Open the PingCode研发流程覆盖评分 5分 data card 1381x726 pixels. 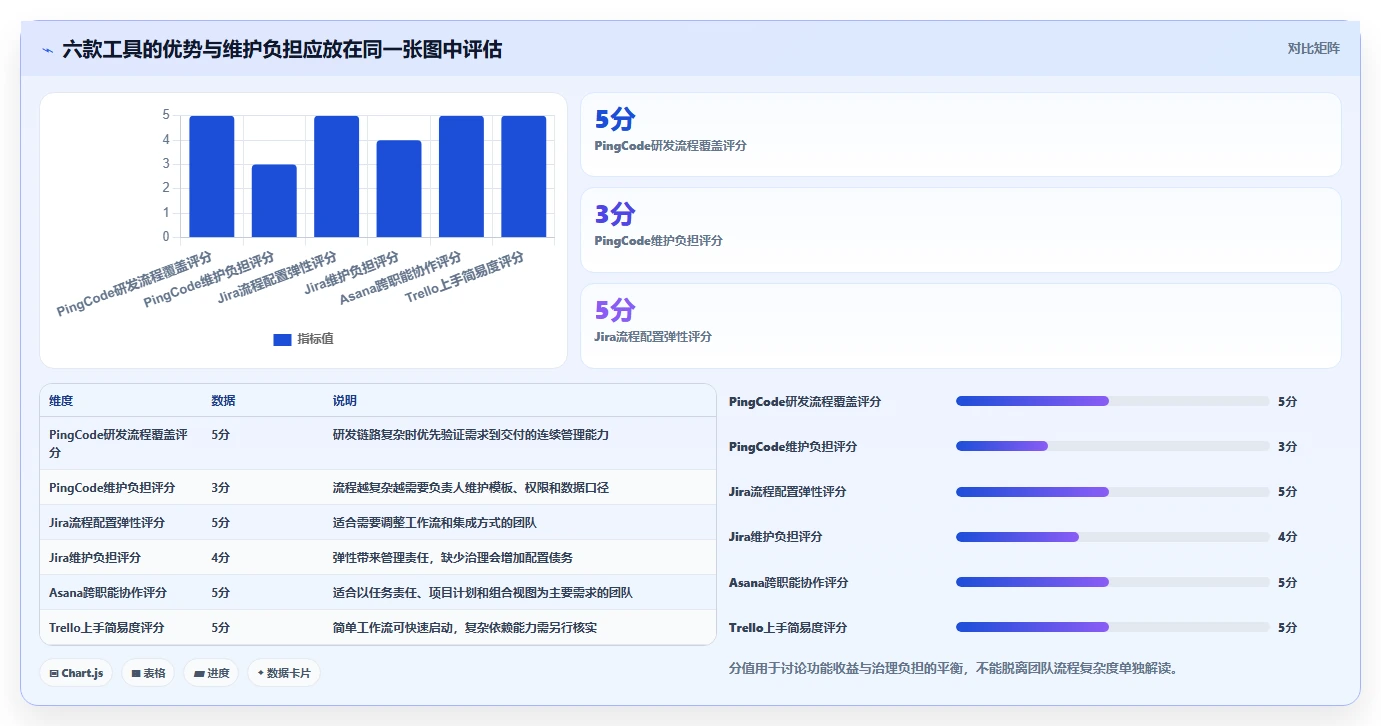point(960,135)
